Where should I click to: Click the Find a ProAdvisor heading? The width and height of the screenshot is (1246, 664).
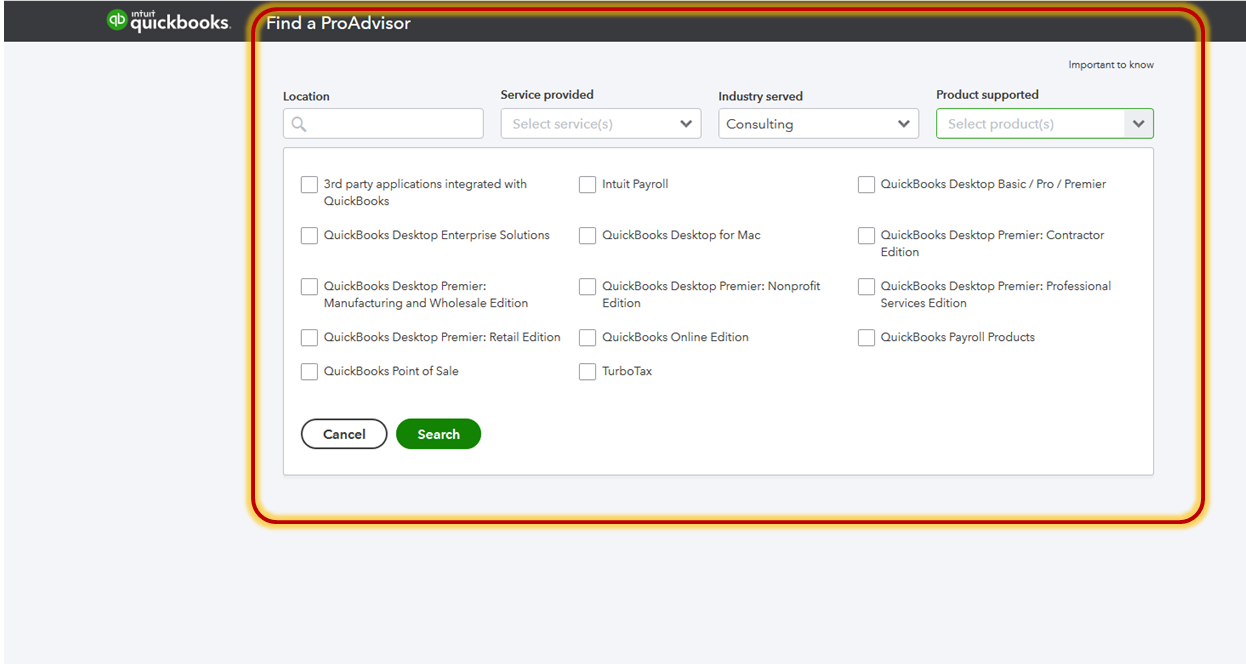point(338,23)
